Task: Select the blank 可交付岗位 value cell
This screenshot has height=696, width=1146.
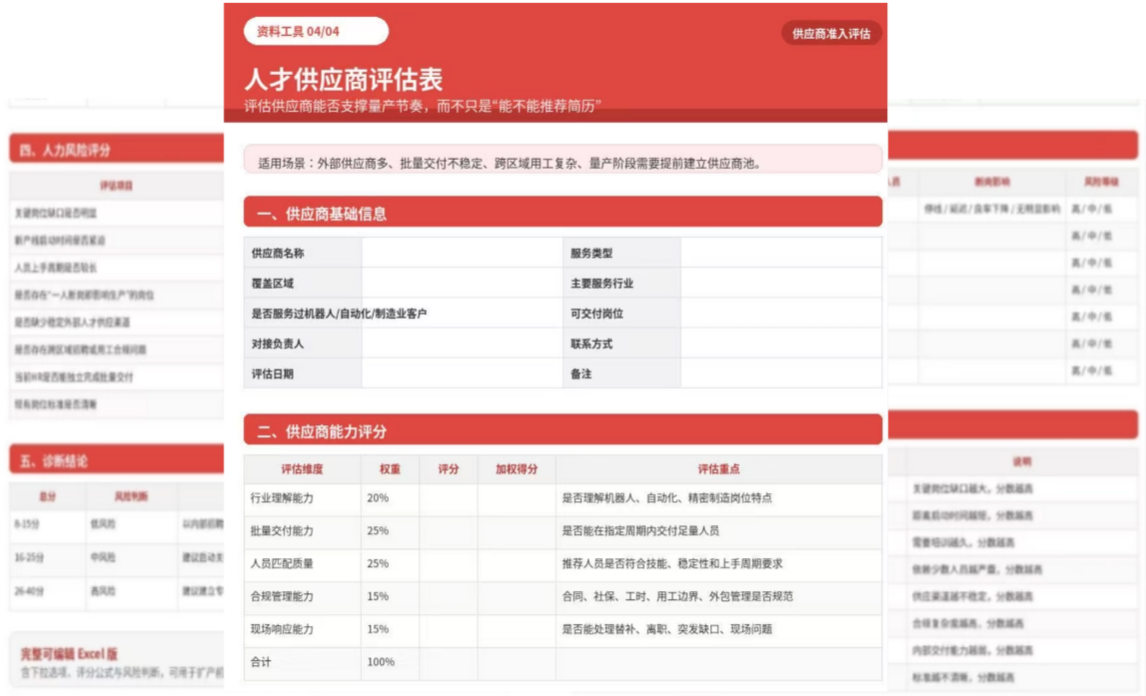Action: (x=781, y=313)
